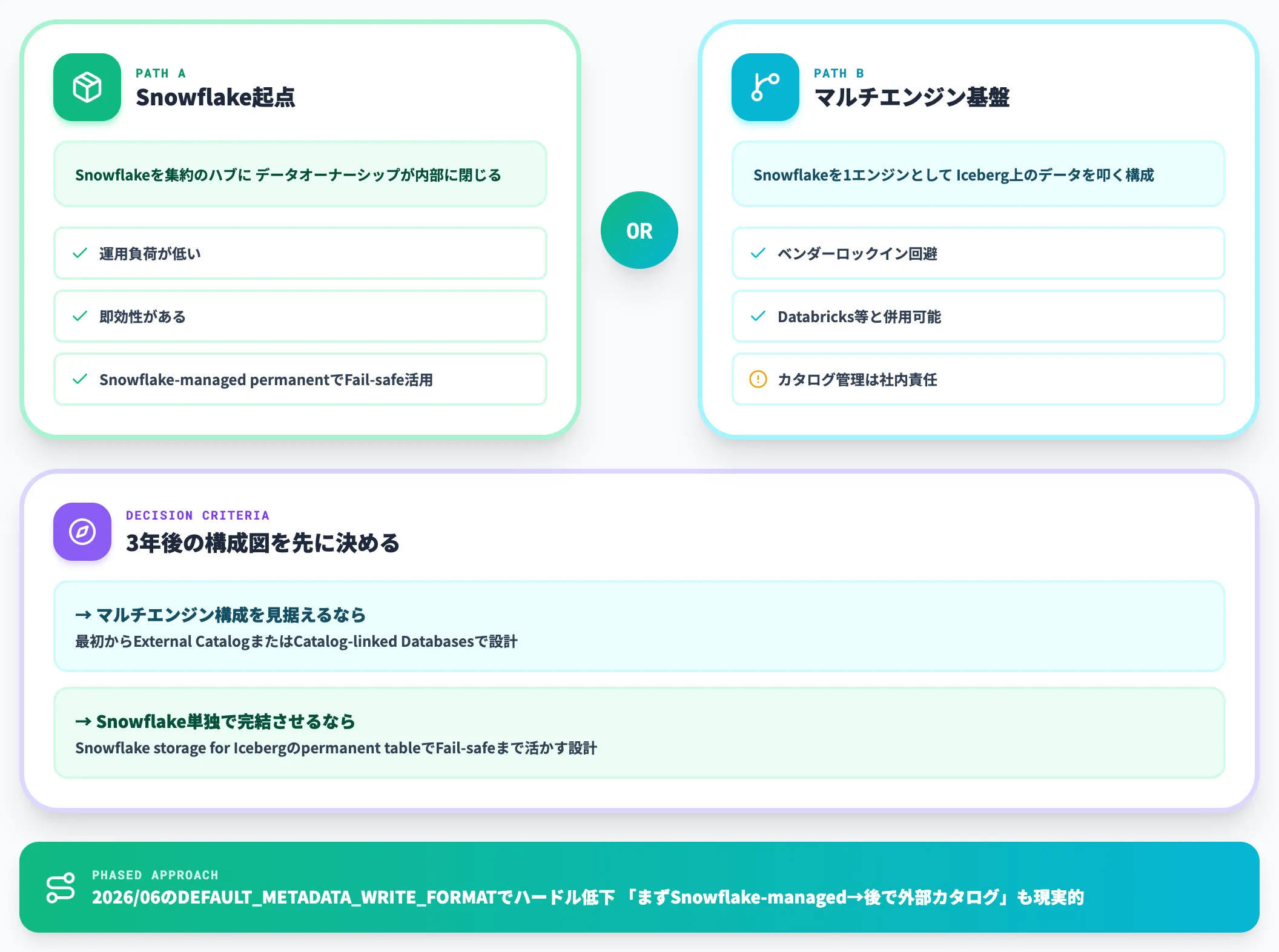
Task: Click the Databricks等と併用可能 text
Action: pos(859,317)
